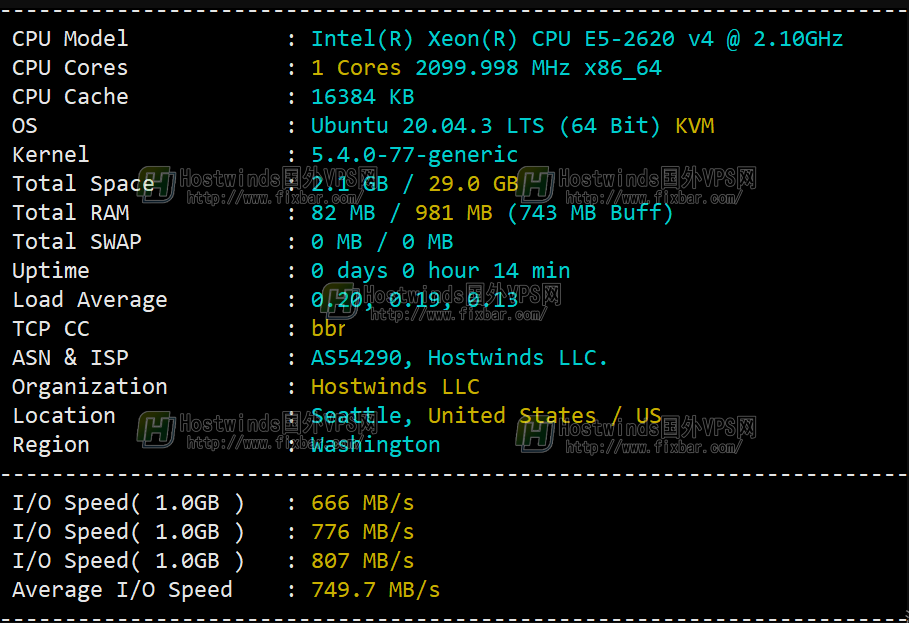Click the Total RAM label

[x=71, y=213]
